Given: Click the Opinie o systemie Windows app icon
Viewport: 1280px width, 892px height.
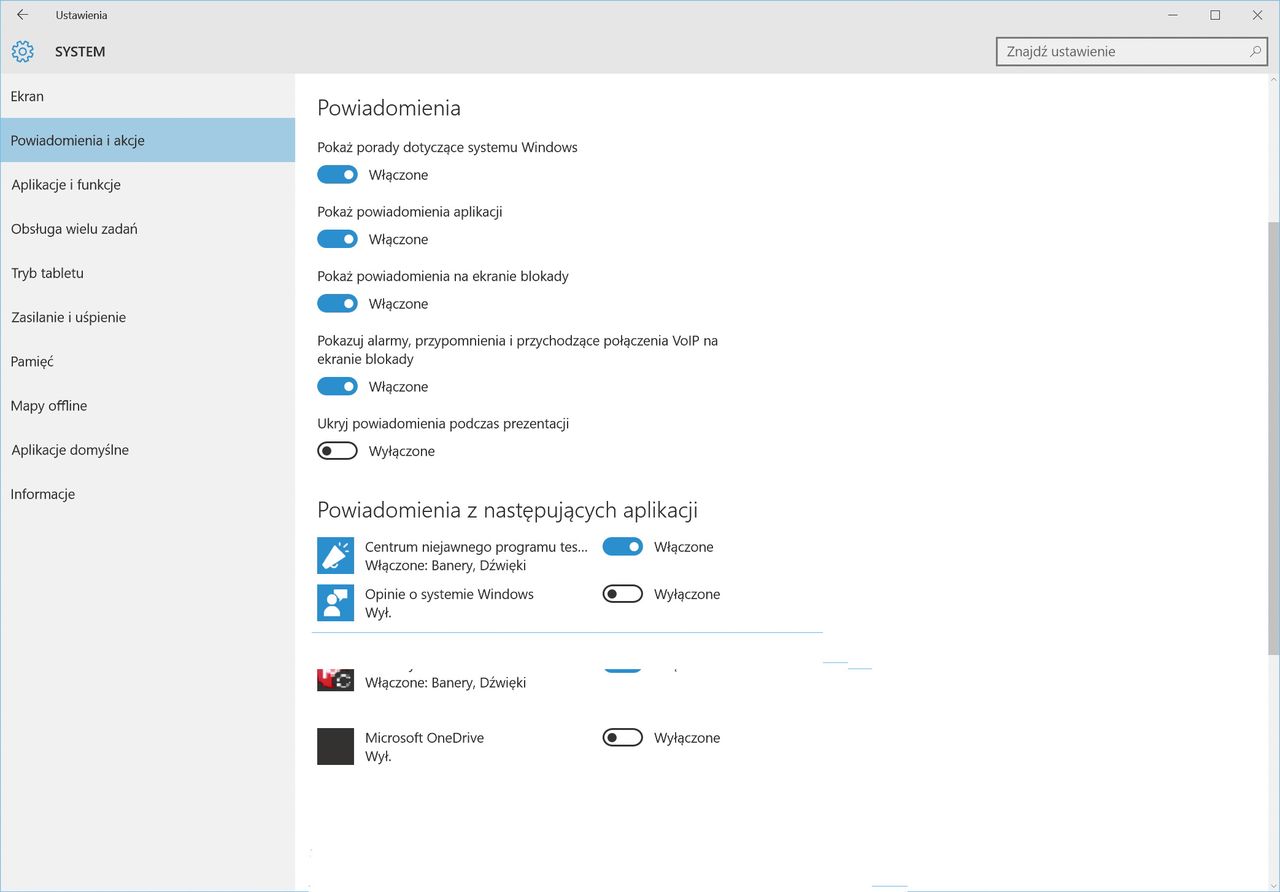Looking at the screenshot, I should point(336,603).
